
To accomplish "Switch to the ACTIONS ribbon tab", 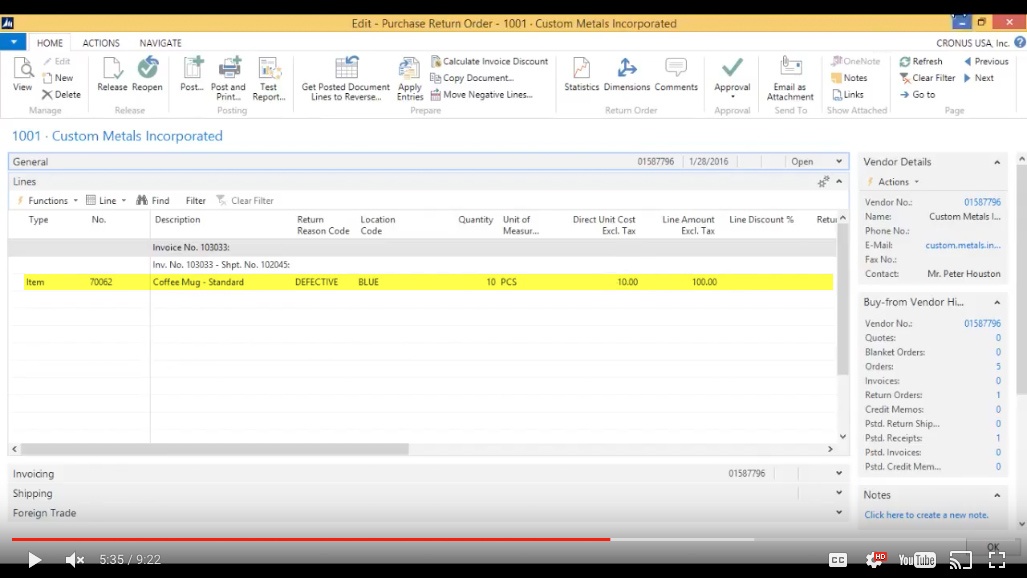I will [101, 43].
